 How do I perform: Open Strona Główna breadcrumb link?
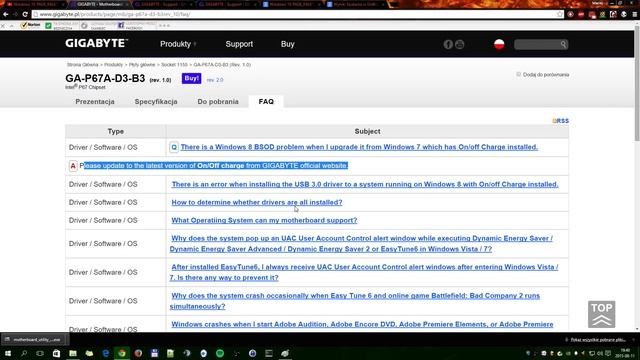(82, 64)
